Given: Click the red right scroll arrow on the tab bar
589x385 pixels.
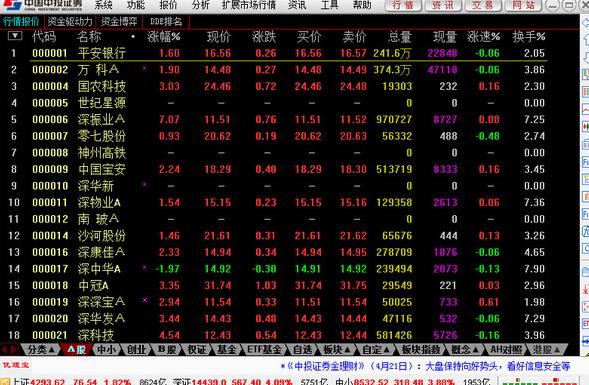Looking at the screenshot, I should pos(14,350).
